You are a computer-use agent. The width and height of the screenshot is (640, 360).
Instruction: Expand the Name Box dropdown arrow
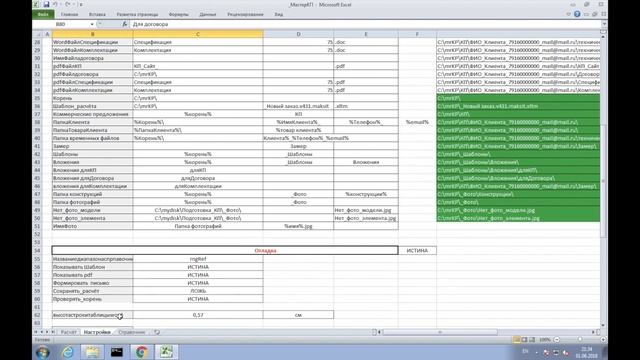pyautogui.click(x=92, y=24)
